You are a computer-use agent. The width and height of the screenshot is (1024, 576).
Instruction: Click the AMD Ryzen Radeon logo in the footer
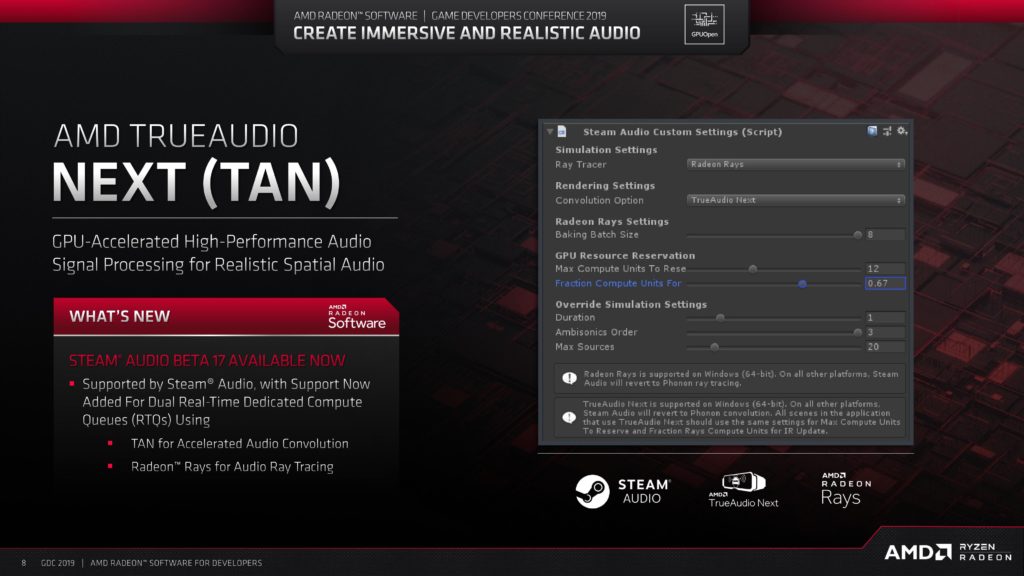[x=948, y=552]
